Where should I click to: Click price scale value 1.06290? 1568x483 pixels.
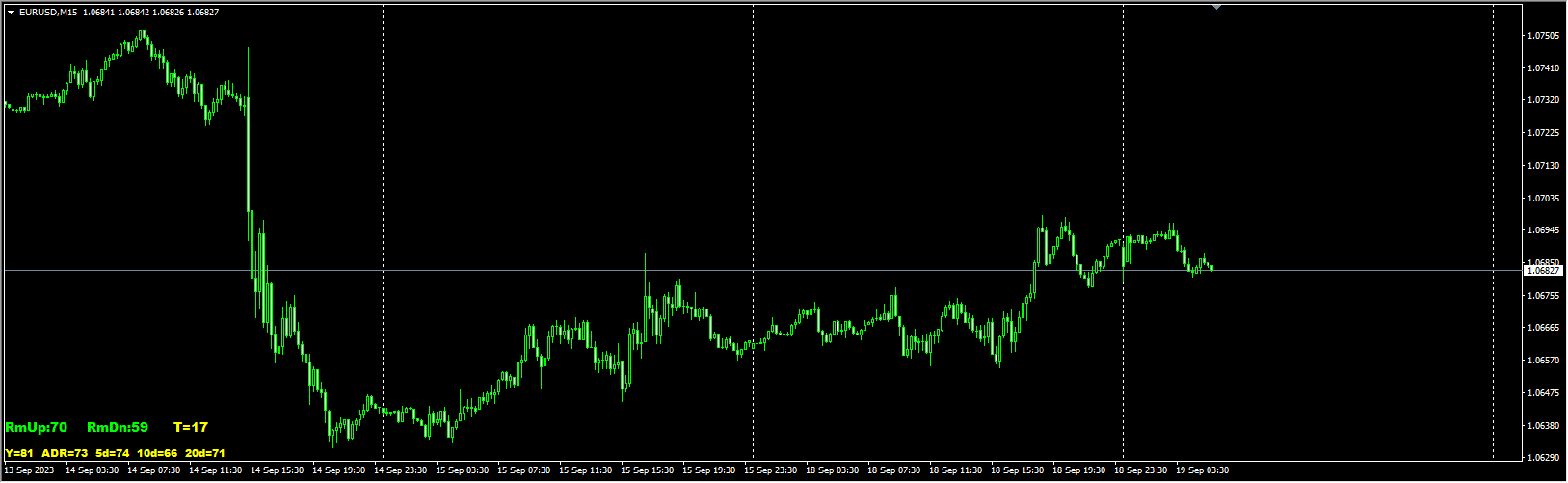1544,458
